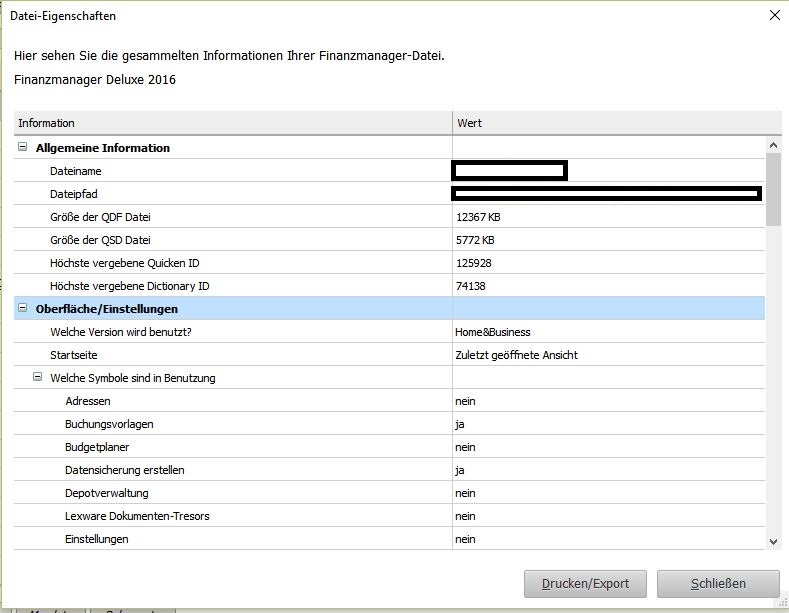Collapse the Allgemeine Information section
Viewport: 789px width, 613px height.
click(x=22, y=148)
